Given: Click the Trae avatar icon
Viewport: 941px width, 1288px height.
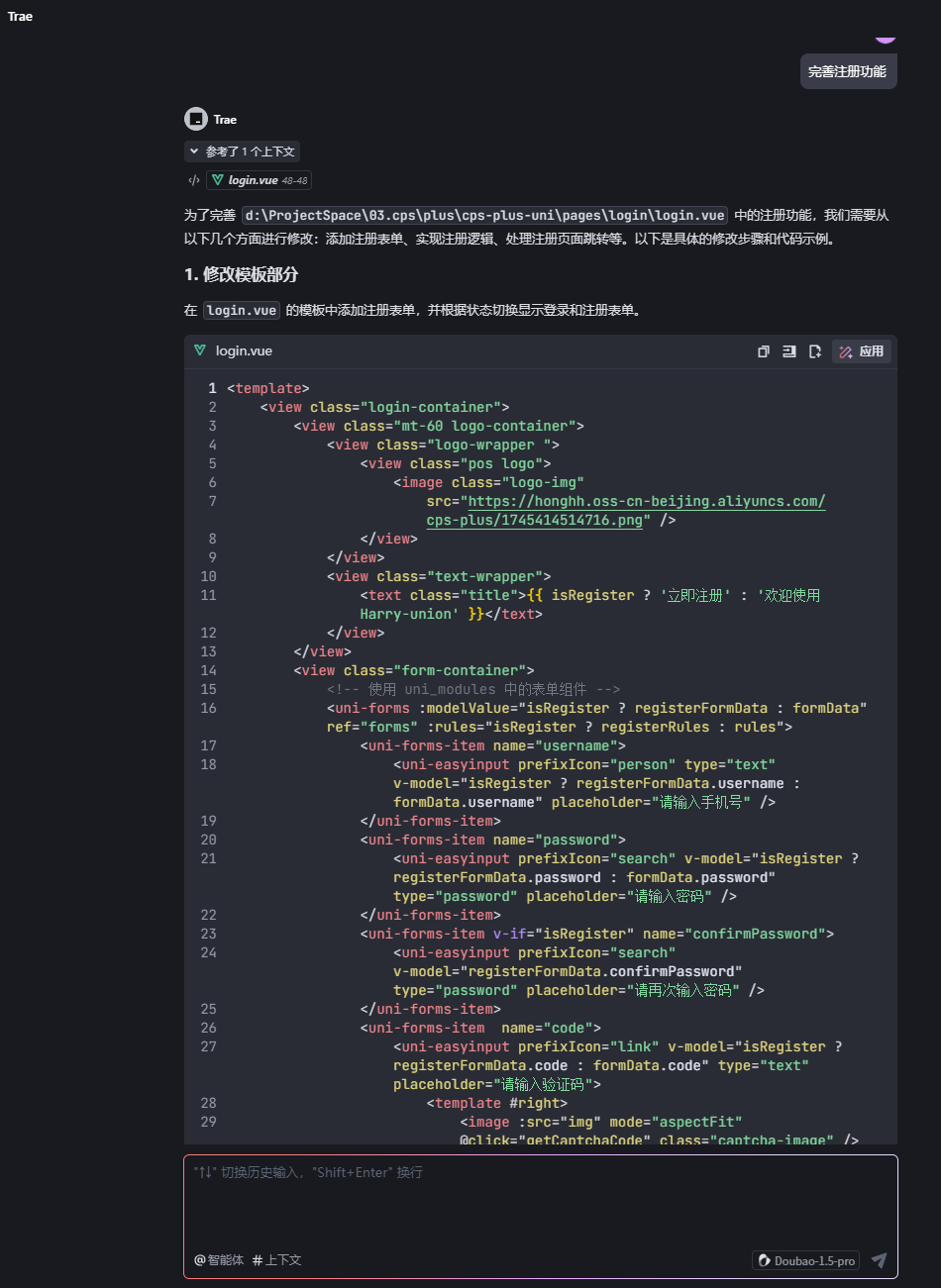Looking at the screenshot, I should click(196, 119).
